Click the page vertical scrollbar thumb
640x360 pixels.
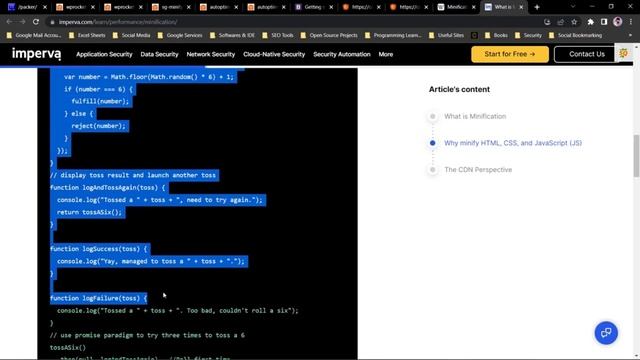tap(636, 156)
